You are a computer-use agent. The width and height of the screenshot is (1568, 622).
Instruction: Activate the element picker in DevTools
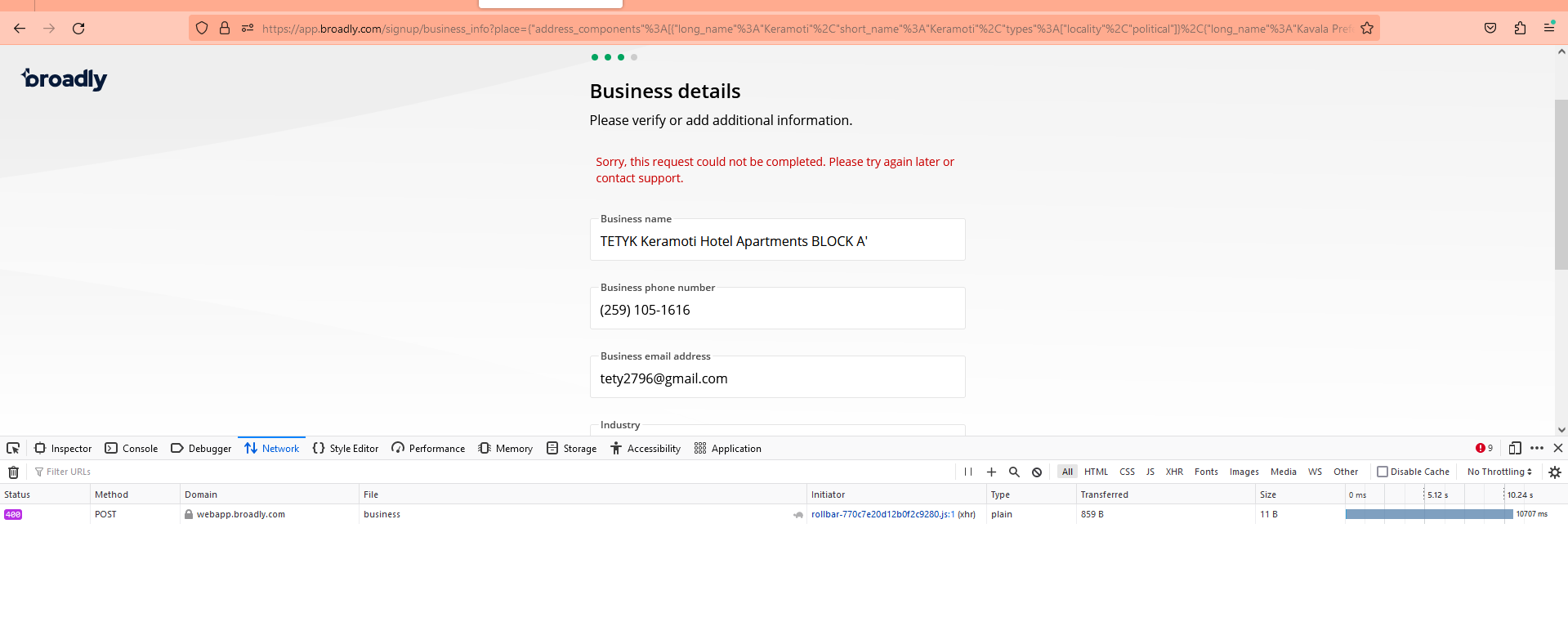point(13,448)
